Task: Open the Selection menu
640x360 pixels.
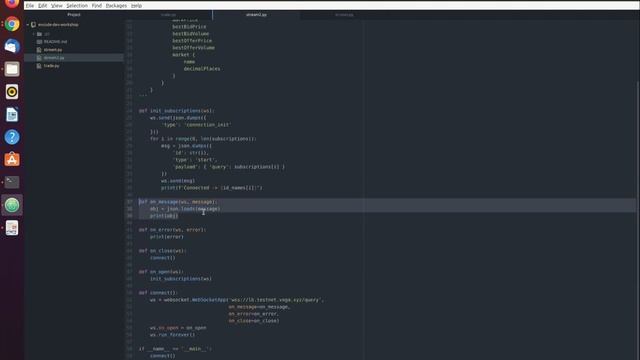Action: (x=77, y=6)
